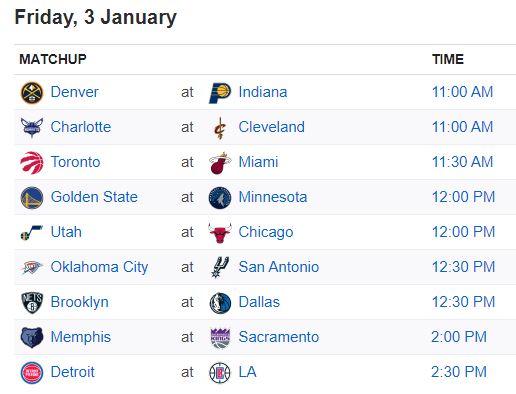Click the LA Clippers logo
Image resolution: width=516 pixels, height=394 pixels.
click(x=220, y=373)
